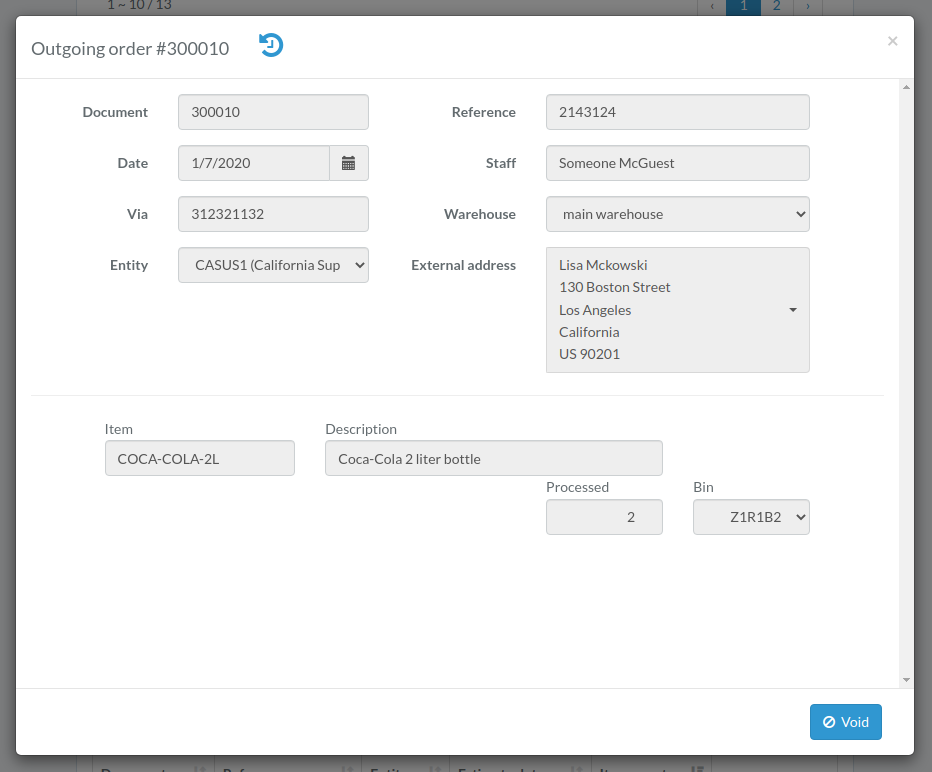Screen dimensions: 932x772
Task: Select page 1 in background pagination
Action: (744, 7)
